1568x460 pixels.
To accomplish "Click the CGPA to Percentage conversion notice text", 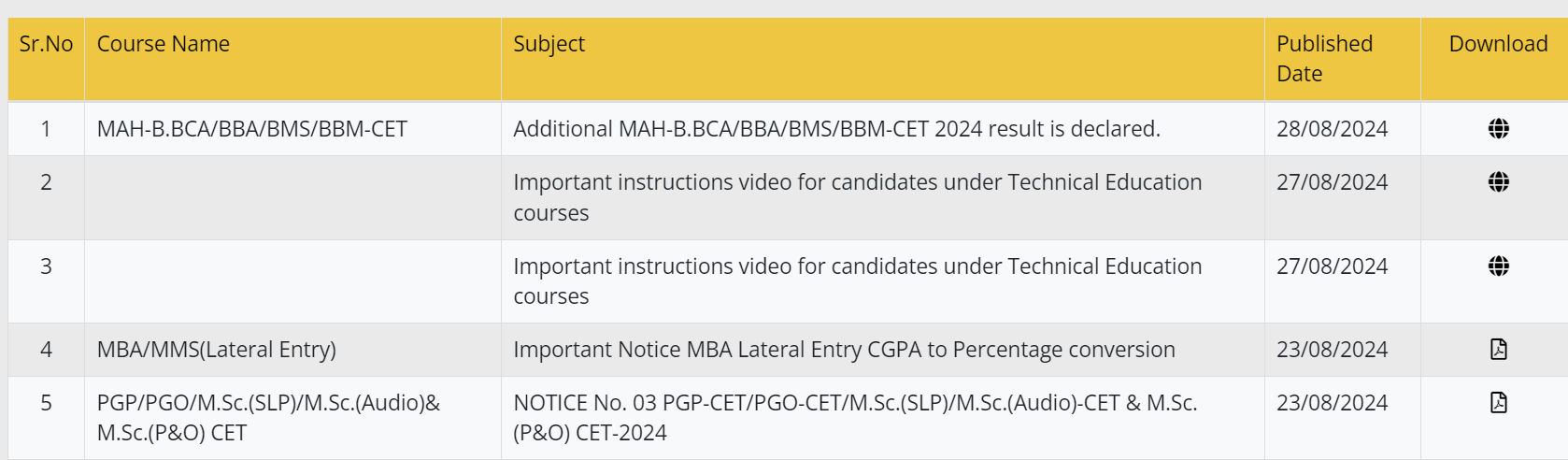I will (x=844, y=350).
